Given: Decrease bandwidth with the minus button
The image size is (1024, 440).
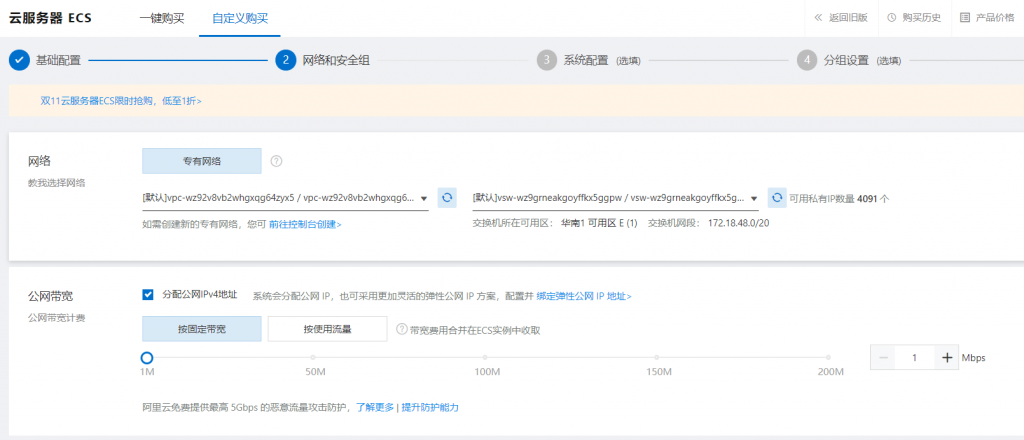Looking at the screenshot, I should [x=884, y=358].
